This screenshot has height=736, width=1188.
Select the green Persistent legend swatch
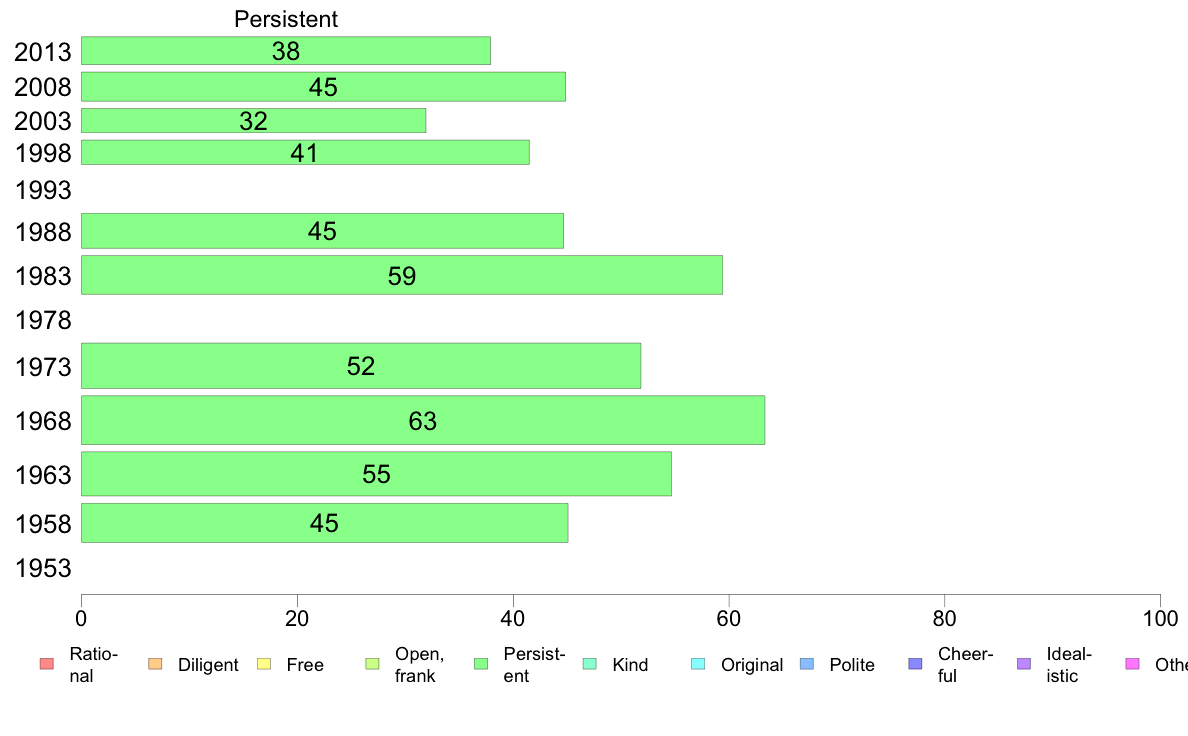coord(480,664)
